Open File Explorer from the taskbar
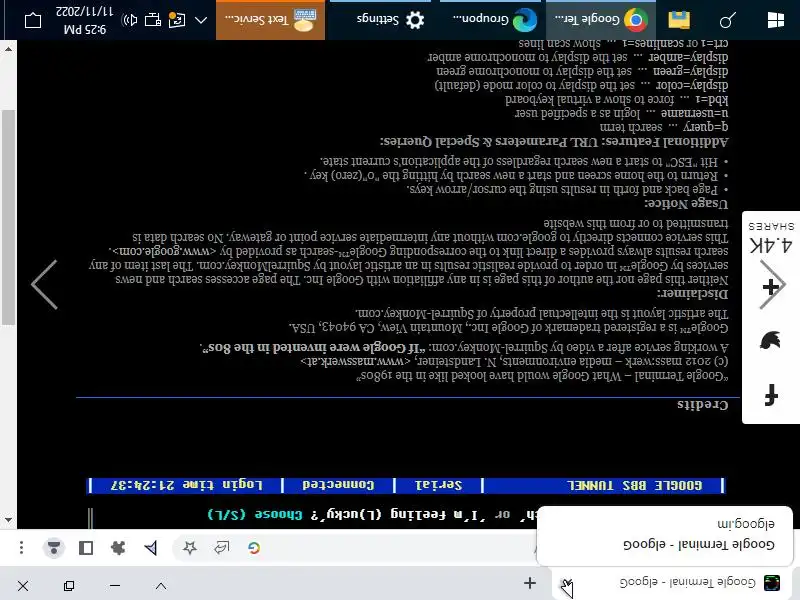The image size is (800, 600). click(679, 20)
